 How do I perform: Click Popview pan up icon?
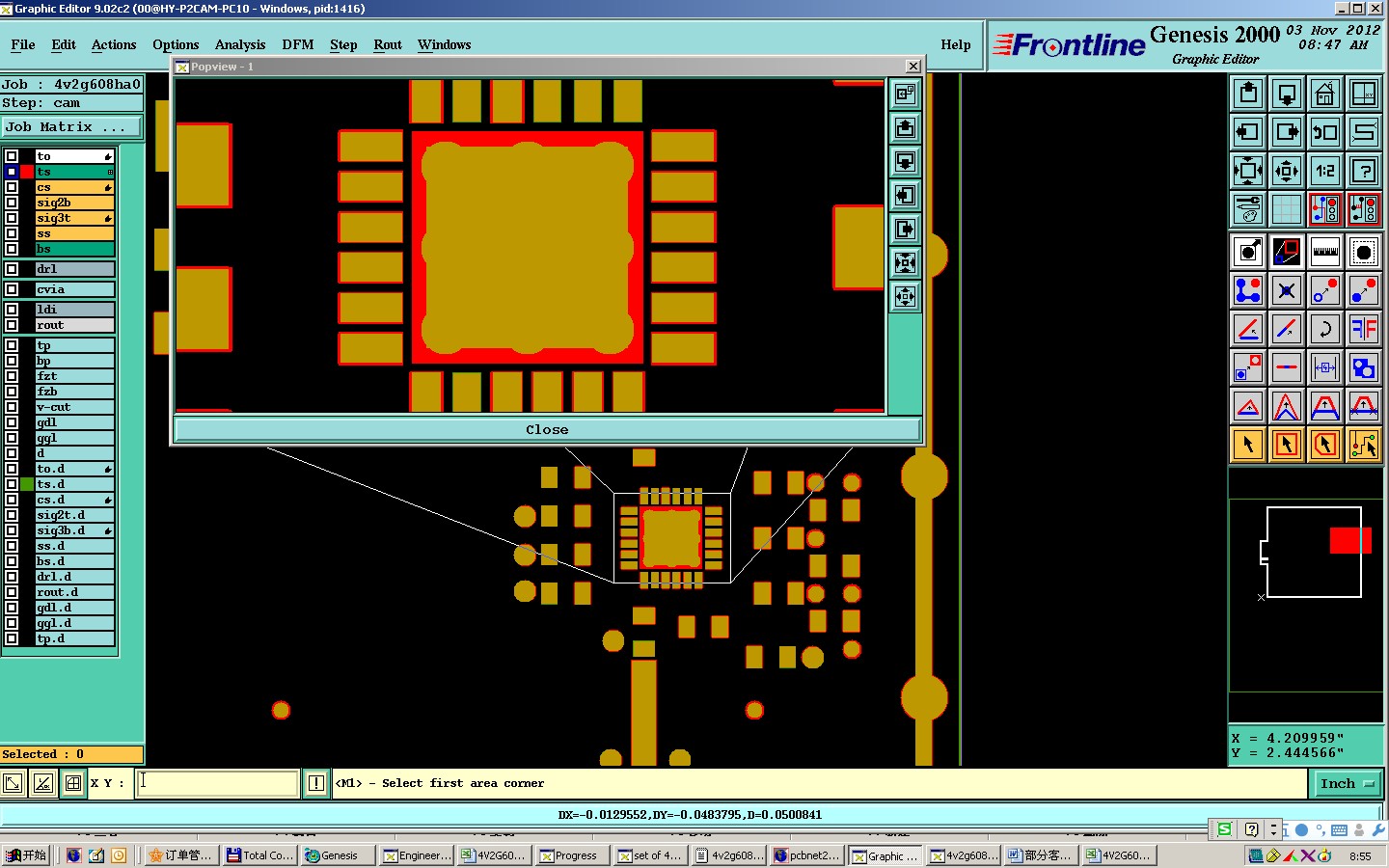(905, 128)
